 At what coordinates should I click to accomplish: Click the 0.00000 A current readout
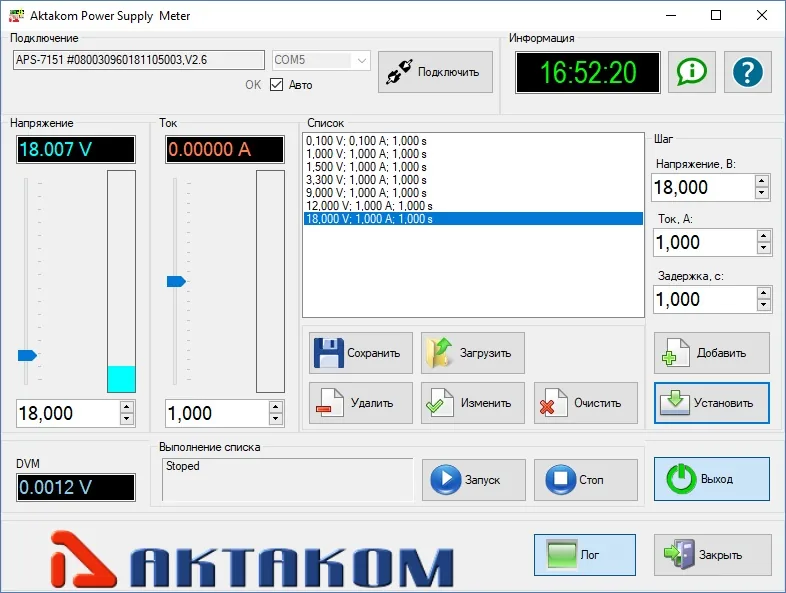click(x=225, y=149)
